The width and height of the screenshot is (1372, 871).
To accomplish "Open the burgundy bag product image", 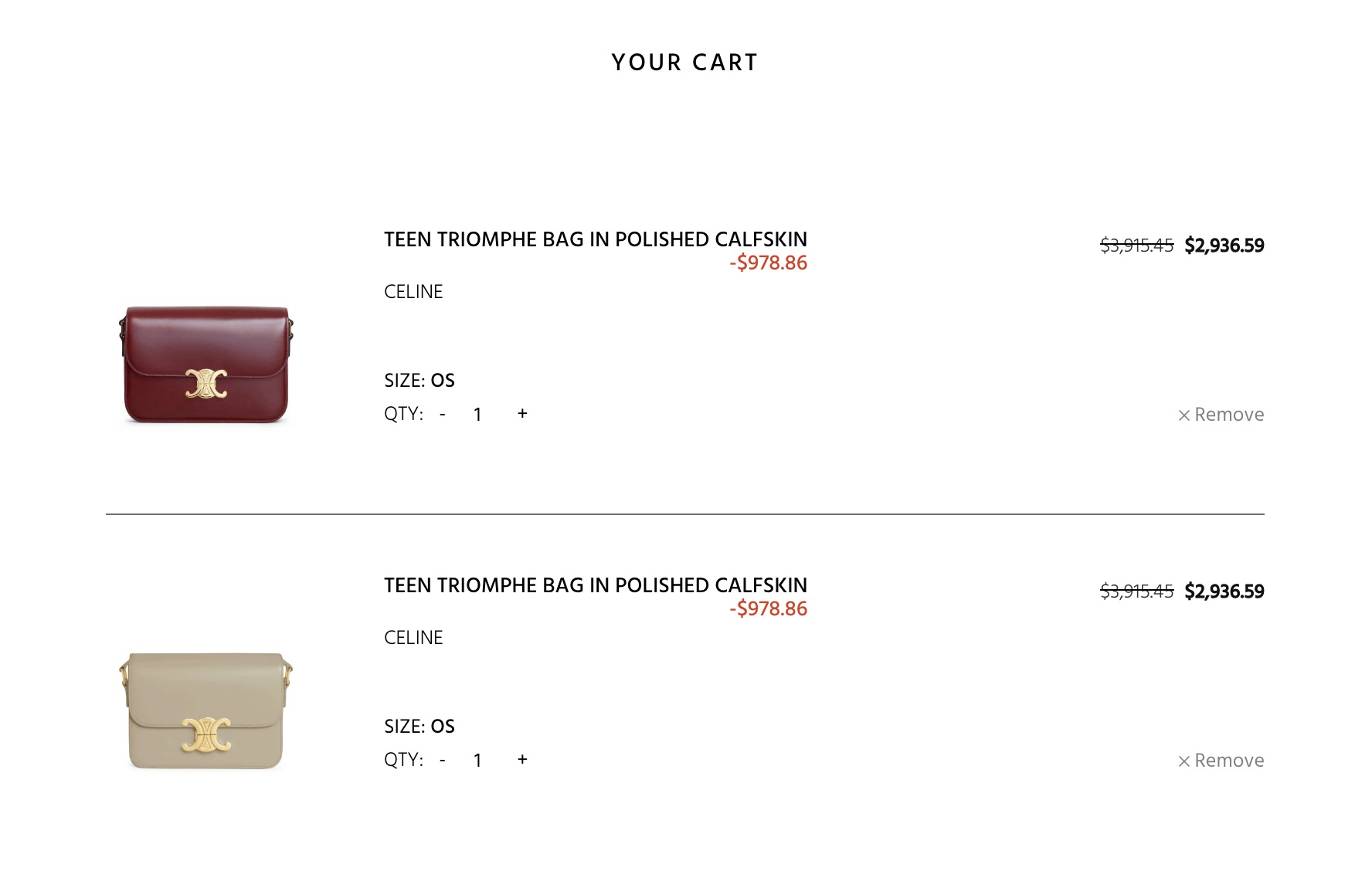I will 206,364.
